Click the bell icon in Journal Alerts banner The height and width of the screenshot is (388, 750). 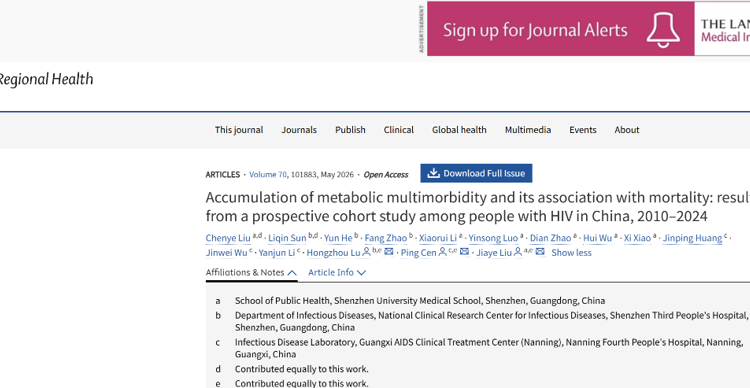tap(663, 30)
